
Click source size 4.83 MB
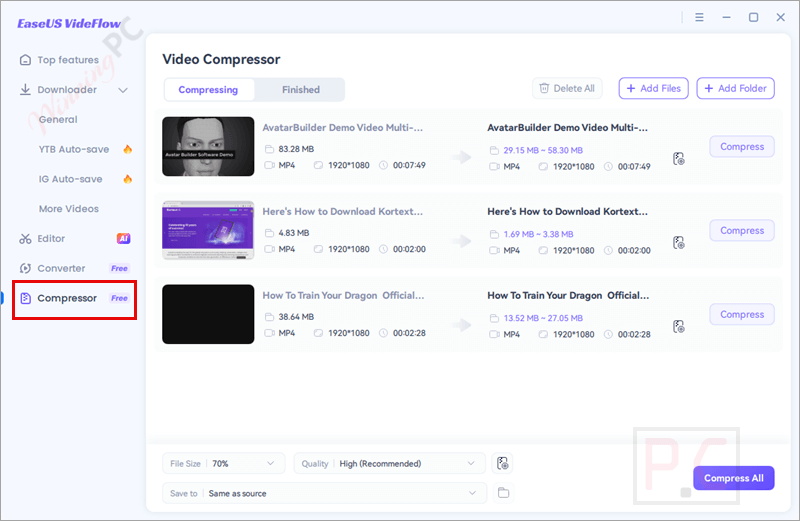click(293, 233)
